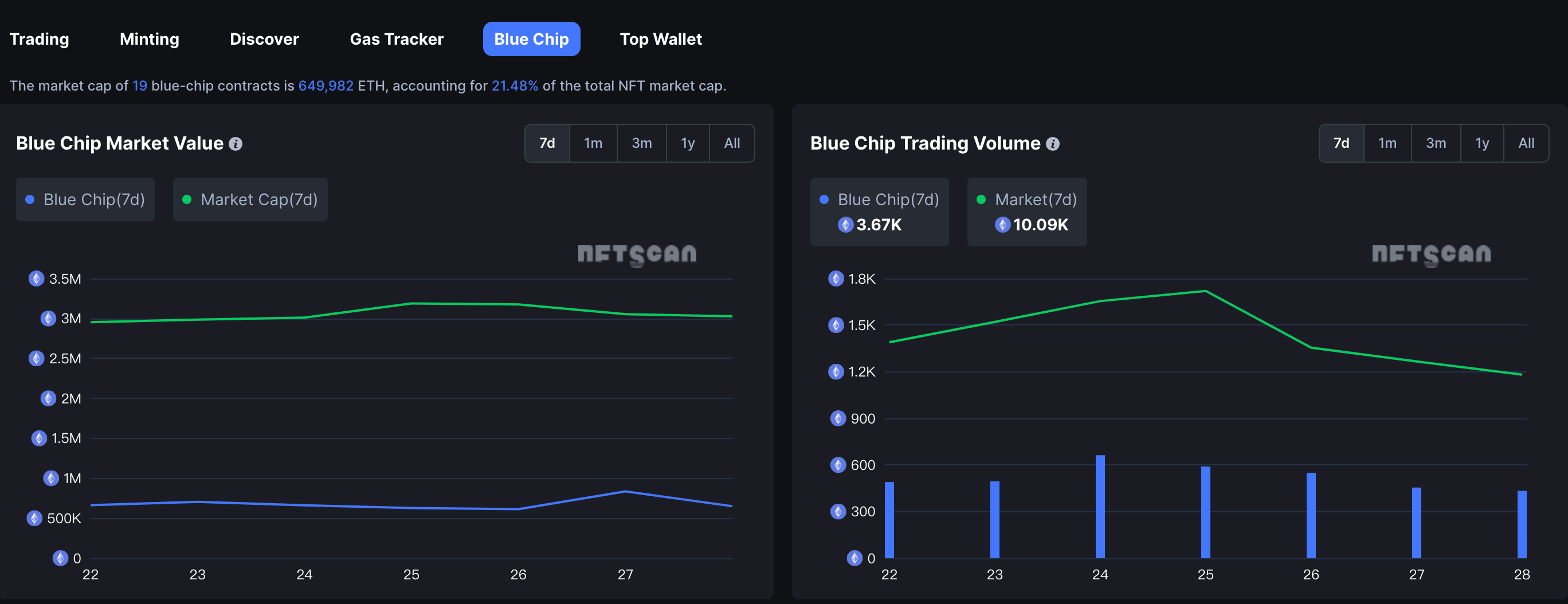Select 3m range for Trading Volume chart
1568x604 pixels.
tap(1436, 143)
